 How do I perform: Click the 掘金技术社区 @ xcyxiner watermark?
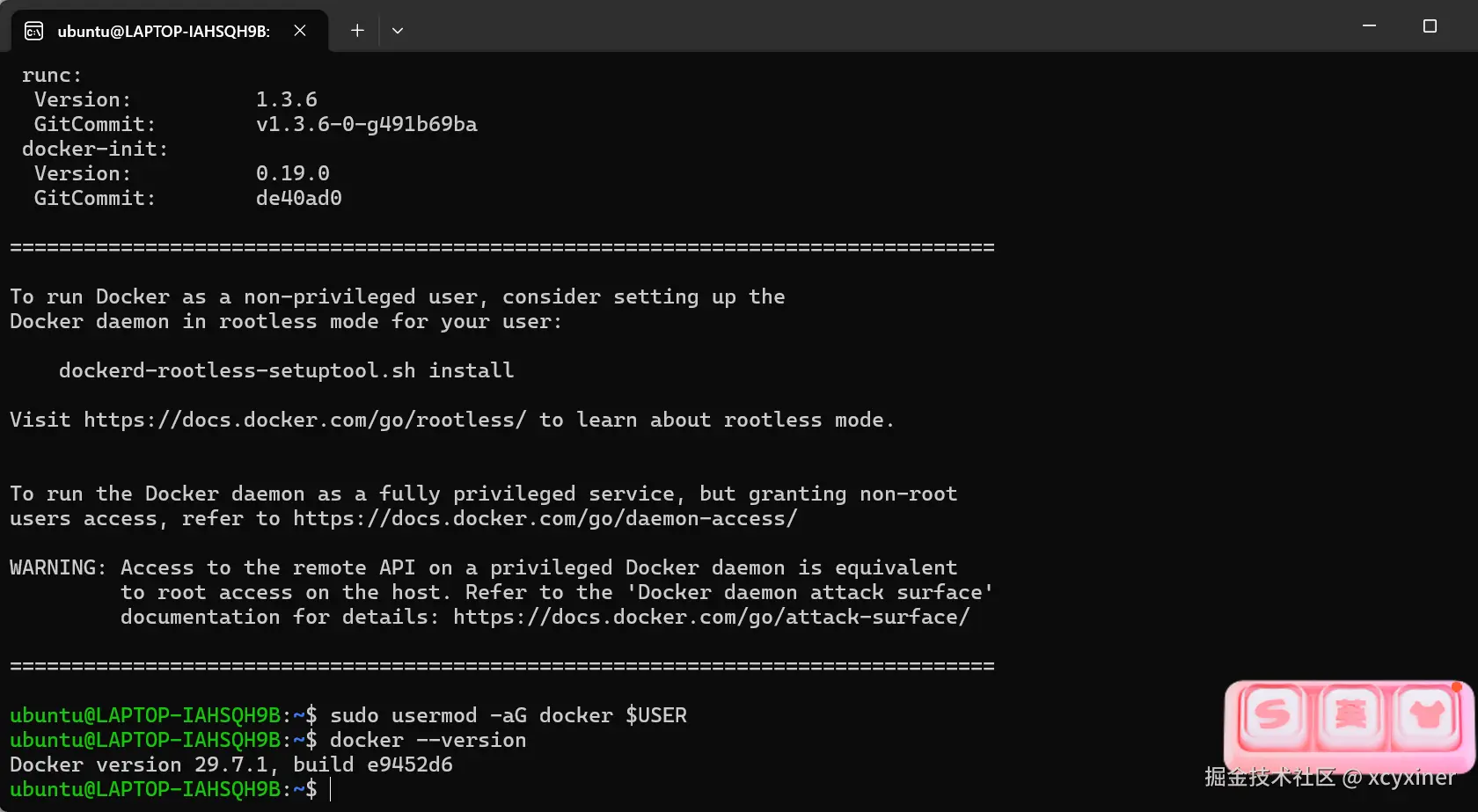pos(1329,777)
